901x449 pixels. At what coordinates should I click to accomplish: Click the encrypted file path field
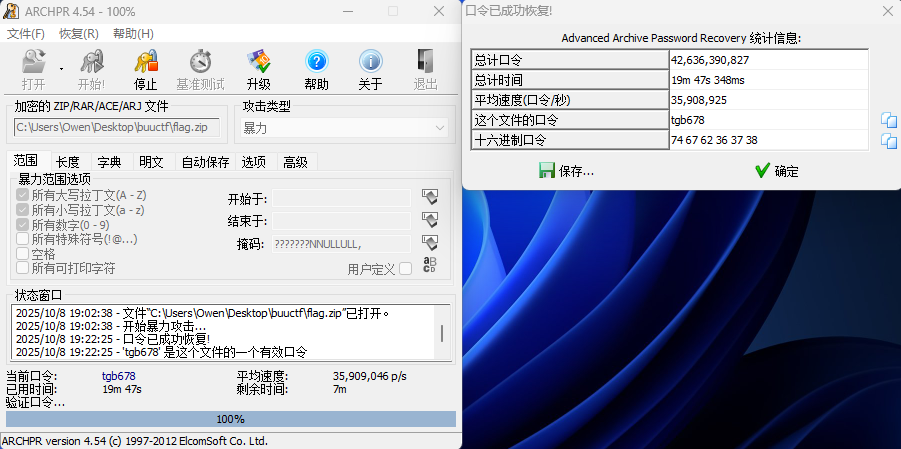click(x=117, y=128)
